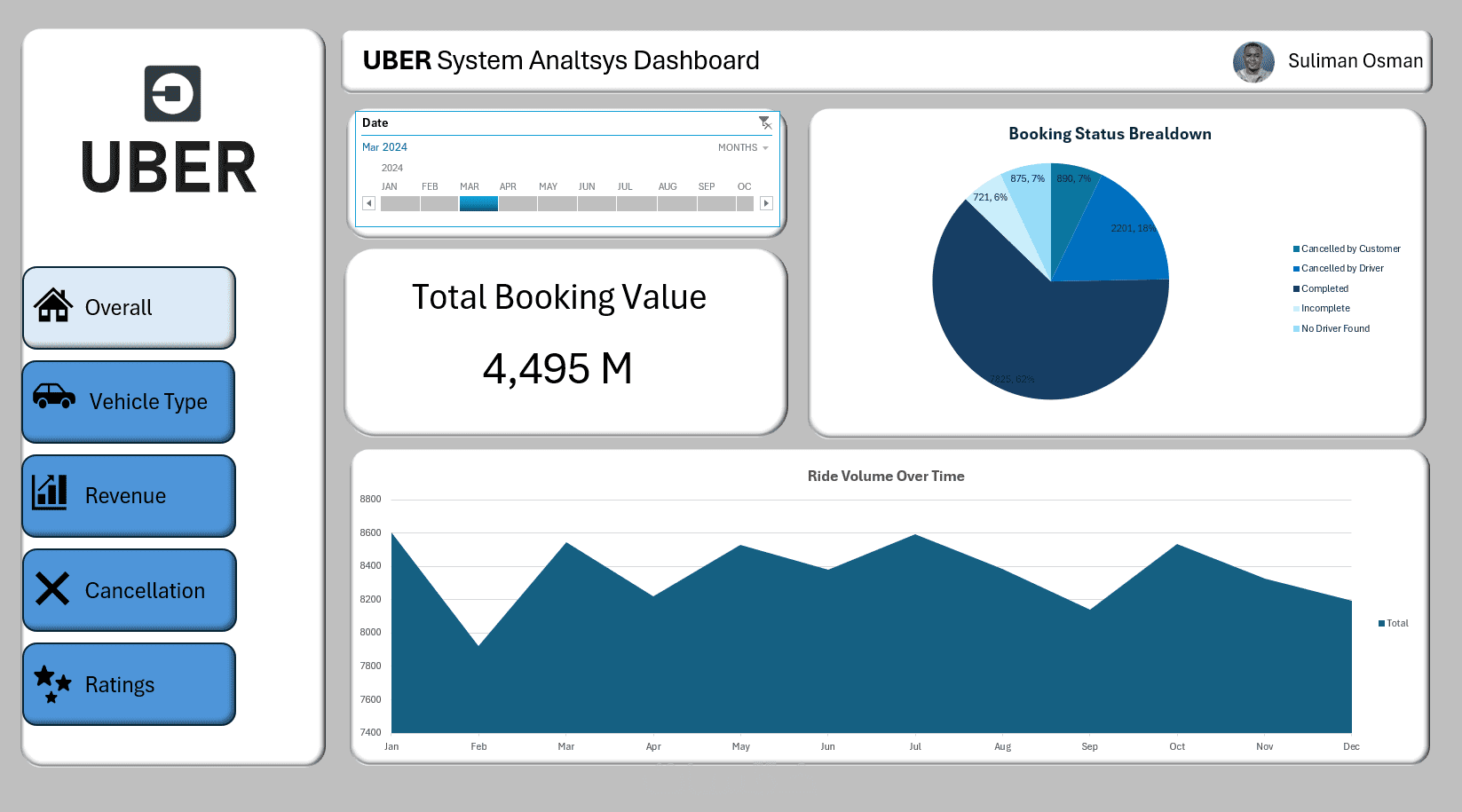Click the Completed legend swatch

[x=1296, y=289]
